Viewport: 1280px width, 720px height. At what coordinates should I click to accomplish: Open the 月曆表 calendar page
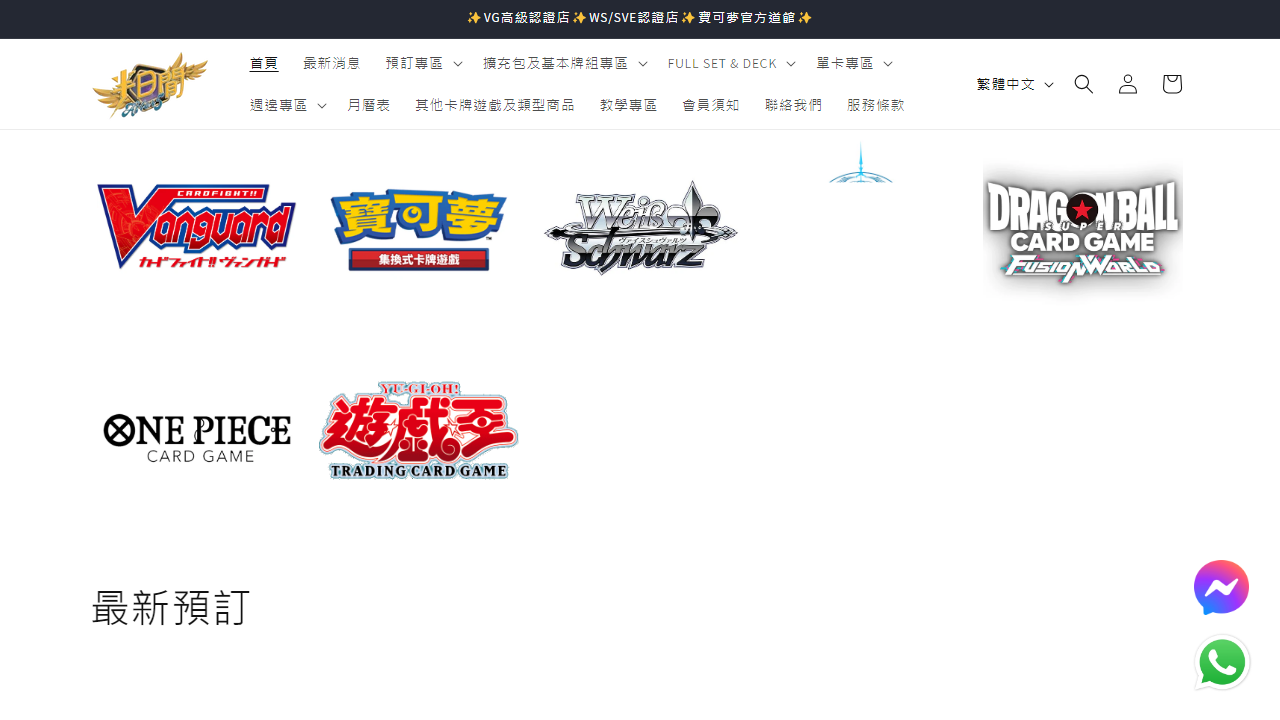[369, 105]
